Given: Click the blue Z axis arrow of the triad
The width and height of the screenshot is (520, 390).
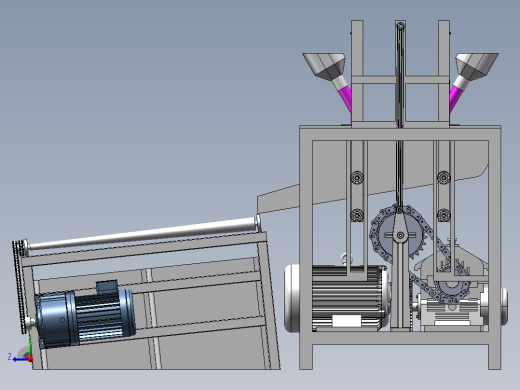Looking at the screenshot, I should pos(20,359).
